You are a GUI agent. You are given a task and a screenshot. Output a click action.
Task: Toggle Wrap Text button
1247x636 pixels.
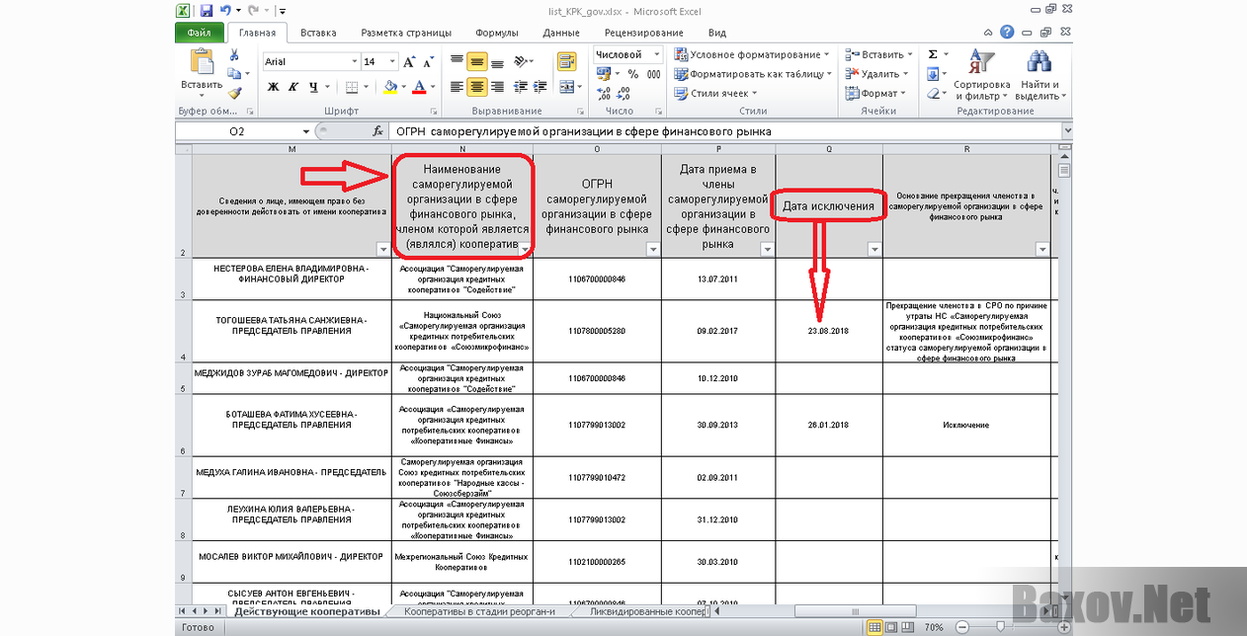click(x=567, y=62)
